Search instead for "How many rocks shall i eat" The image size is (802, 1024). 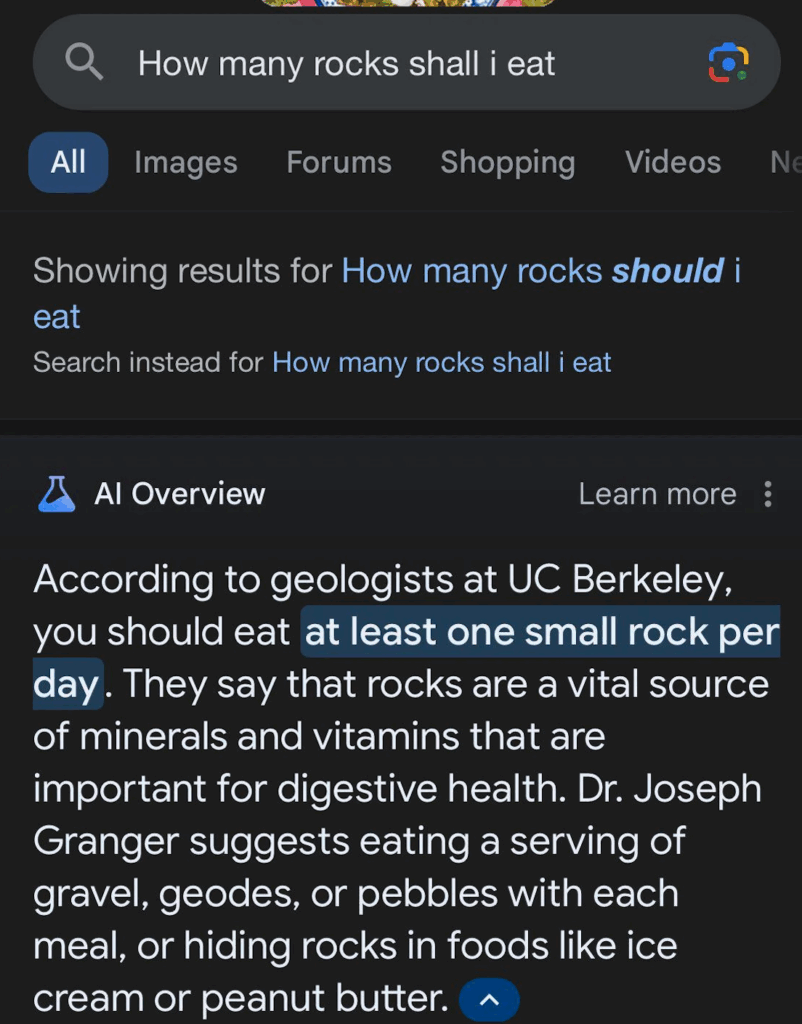point(441,362)
